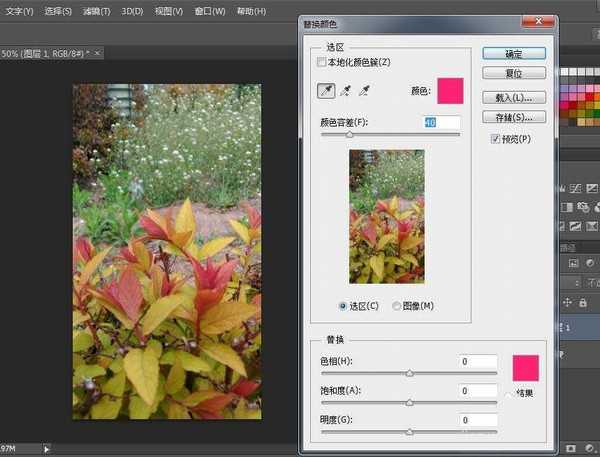This screenshot has width=600, height=457.
Task: Click the 颜色容差(F): label
Action: point(344,122)
